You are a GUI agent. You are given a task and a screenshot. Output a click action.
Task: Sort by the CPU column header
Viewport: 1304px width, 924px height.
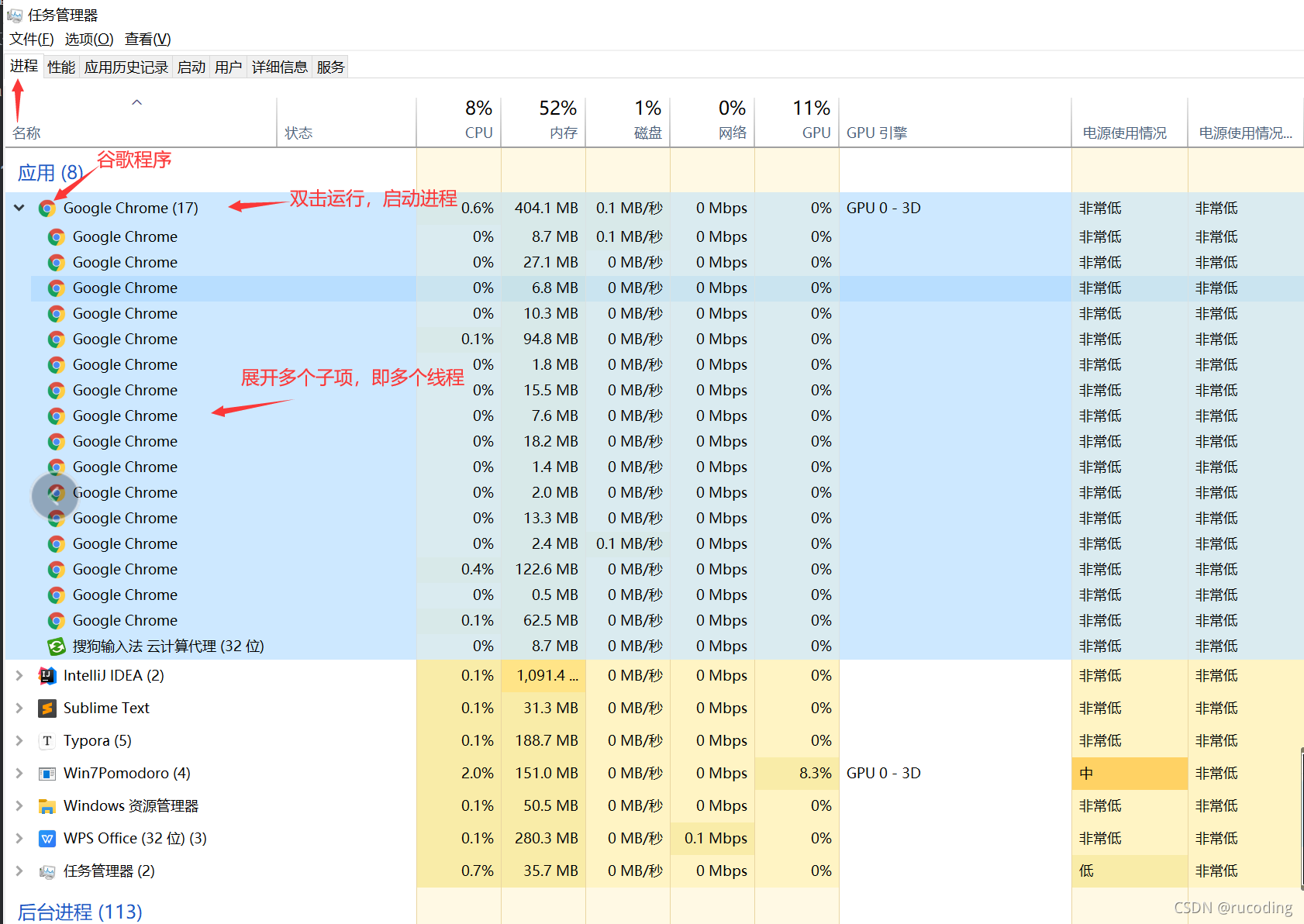click(459, 122)
